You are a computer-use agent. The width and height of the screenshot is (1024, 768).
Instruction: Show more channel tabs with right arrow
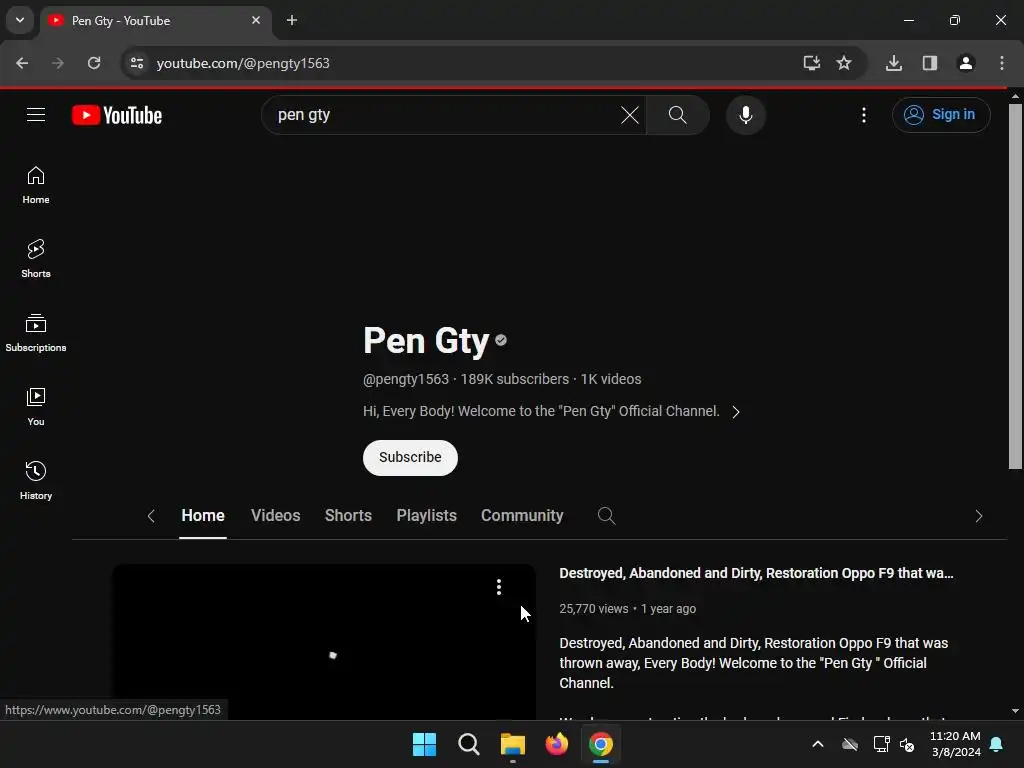tap(978, 516)
